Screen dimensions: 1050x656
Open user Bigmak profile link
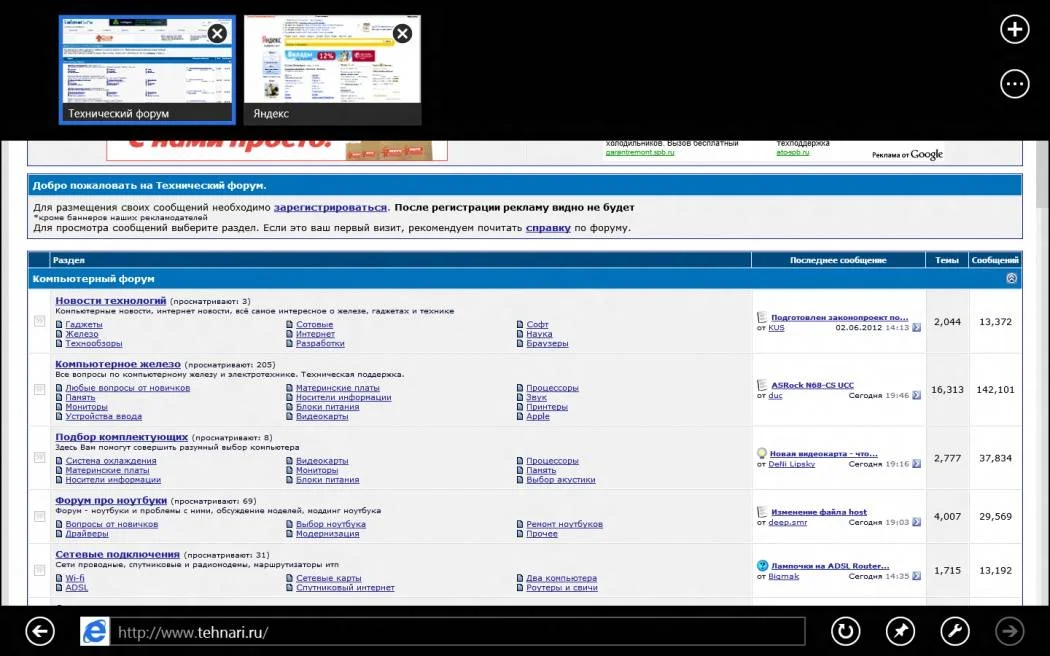click(783, 576)
